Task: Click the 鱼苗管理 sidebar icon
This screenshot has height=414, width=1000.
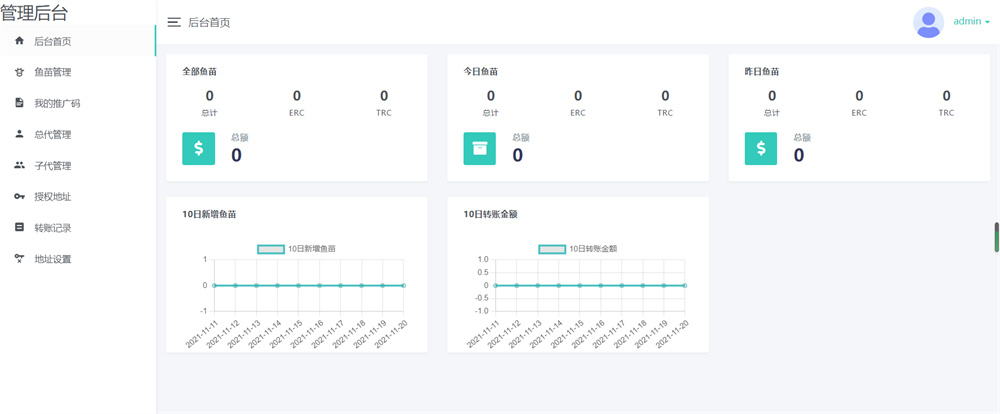Action: click(19, 72)
